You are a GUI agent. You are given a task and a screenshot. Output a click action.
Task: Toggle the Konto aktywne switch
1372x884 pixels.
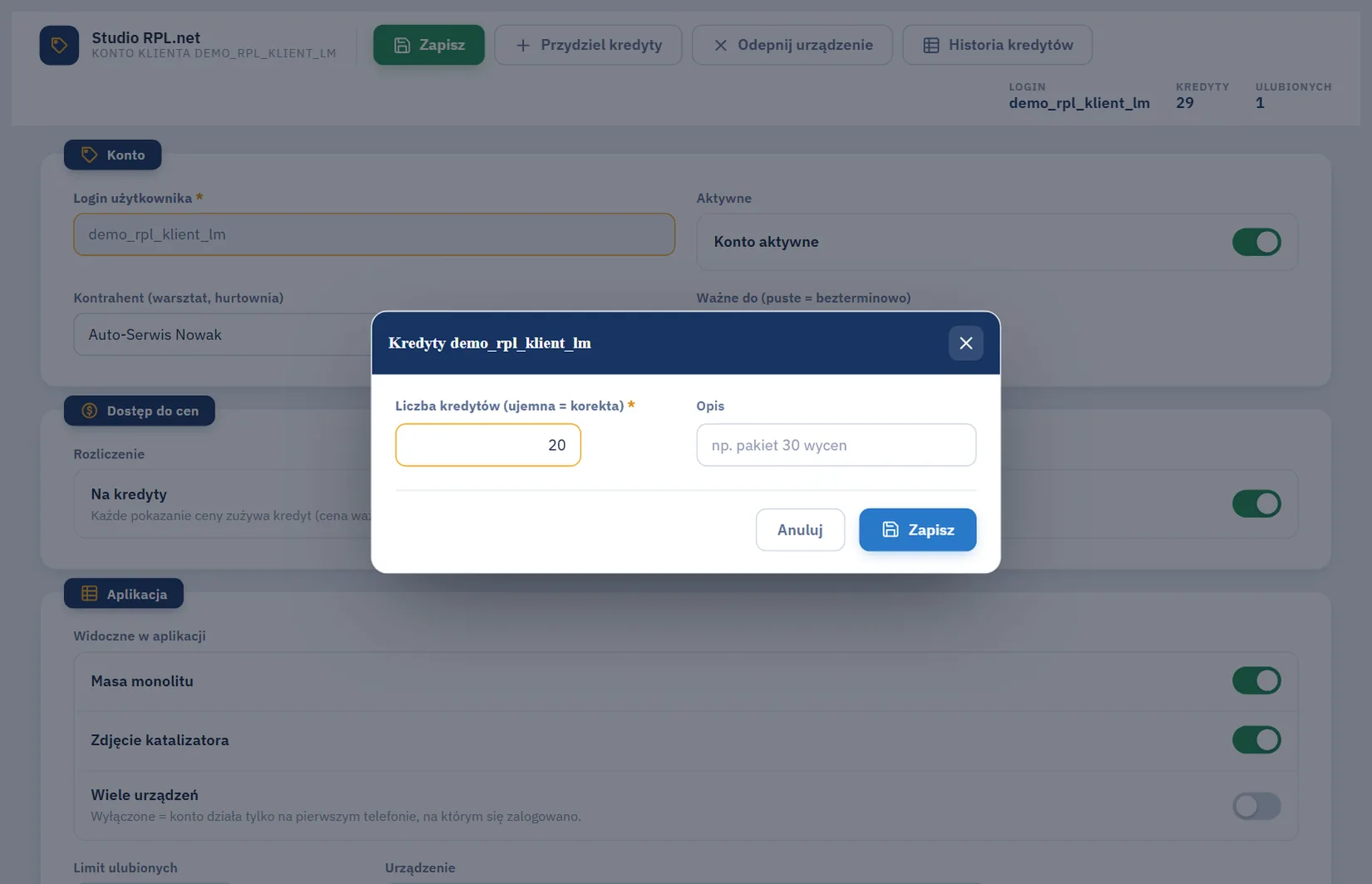[1256, 242]
